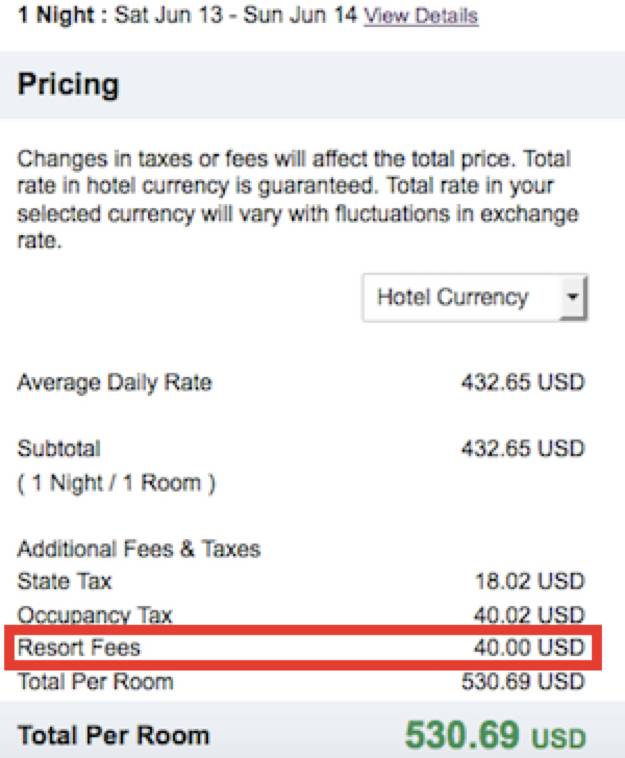Image resolution: width=625 pixels, height=758 pixels.
Task: Click the Subtotal 432.65 USD amount
Action: pos(522,449)
